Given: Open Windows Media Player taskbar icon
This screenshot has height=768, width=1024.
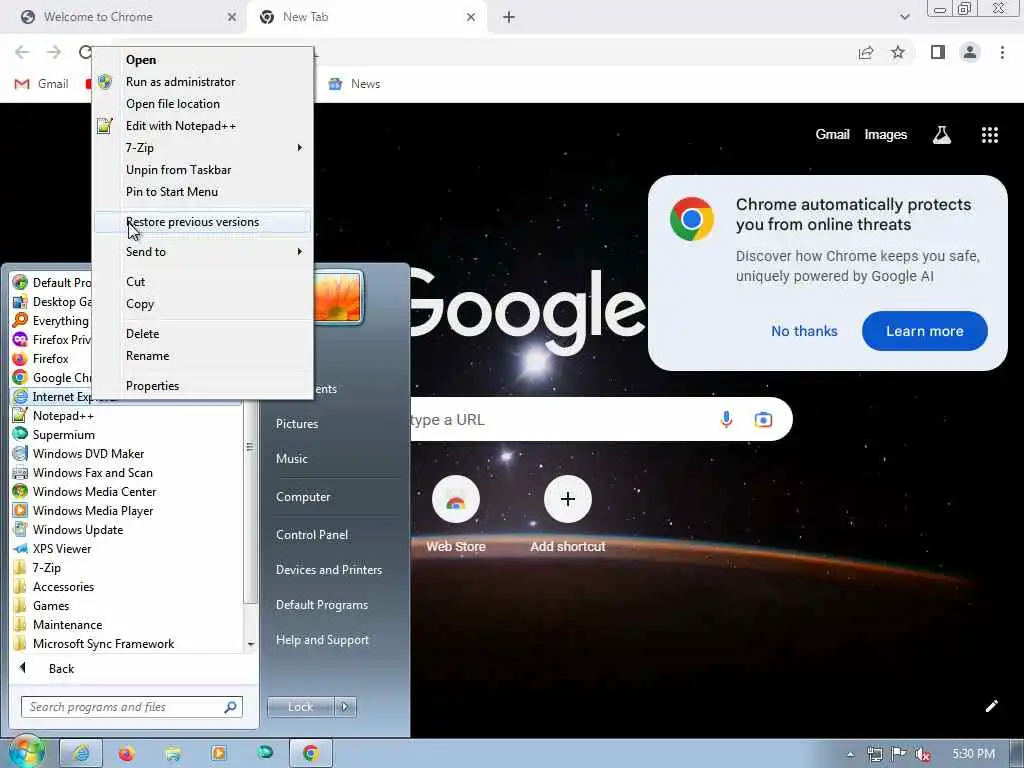Looking at the screenshot, I should click(x=219, y=754).
